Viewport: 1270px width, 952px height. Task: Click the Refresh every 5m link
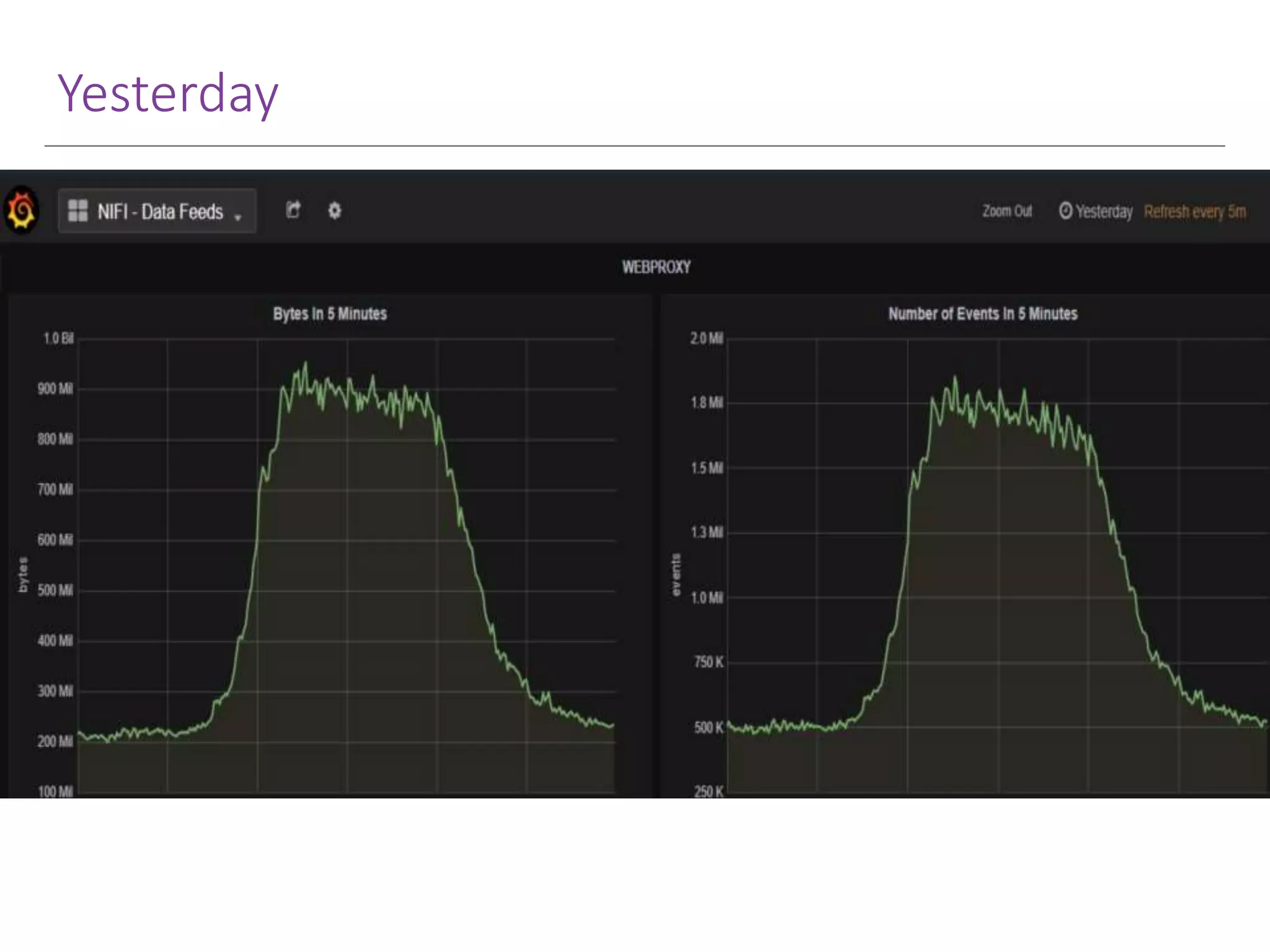[1194, 212]
